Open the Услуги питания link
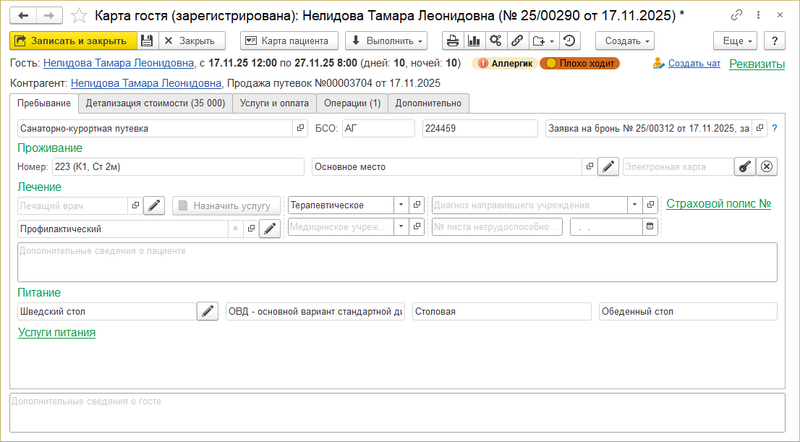The width and height of the screenshot is (800, 442). (57, 332)
